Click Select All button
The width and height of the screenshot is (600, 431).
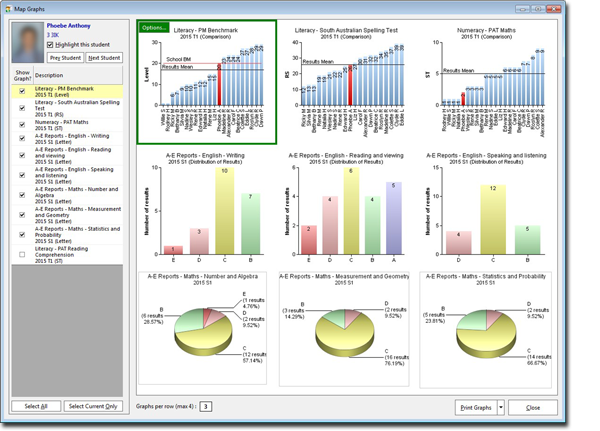coord(36,406)
